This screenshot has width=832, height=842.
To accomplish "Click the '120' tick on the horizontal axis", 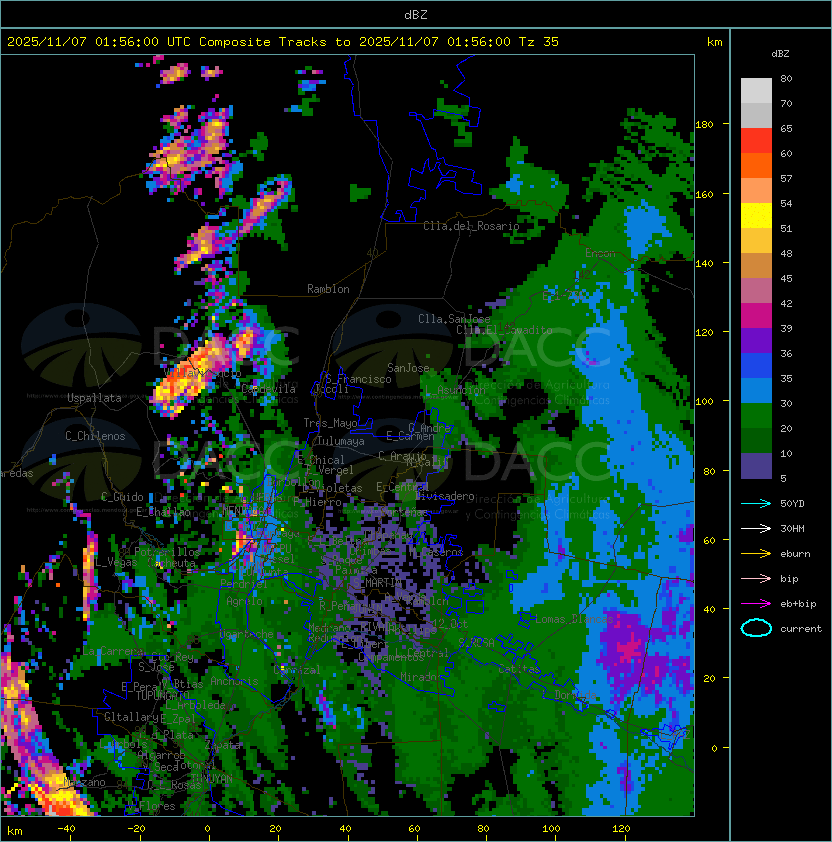I will click(x=621, y=829).
